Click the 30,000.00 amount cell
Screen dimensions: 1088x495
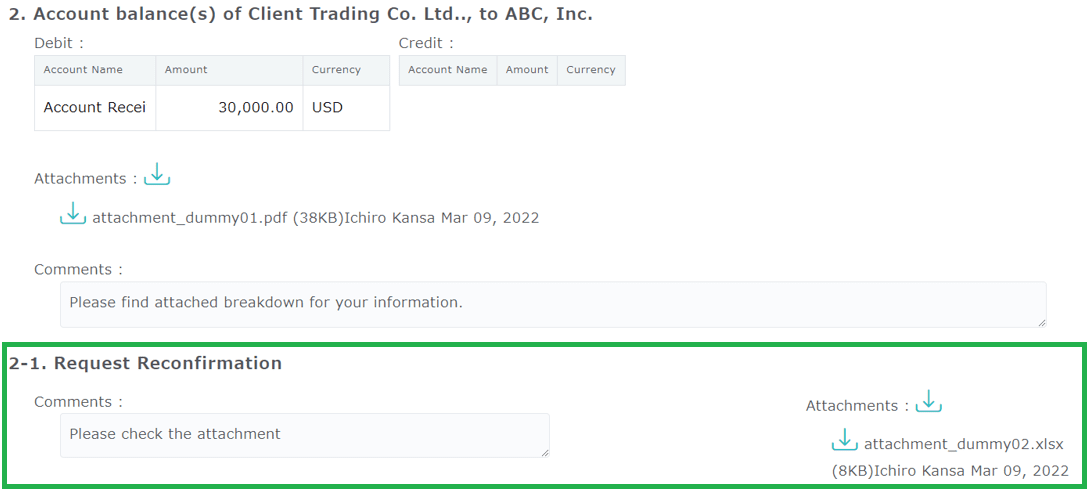229,107
